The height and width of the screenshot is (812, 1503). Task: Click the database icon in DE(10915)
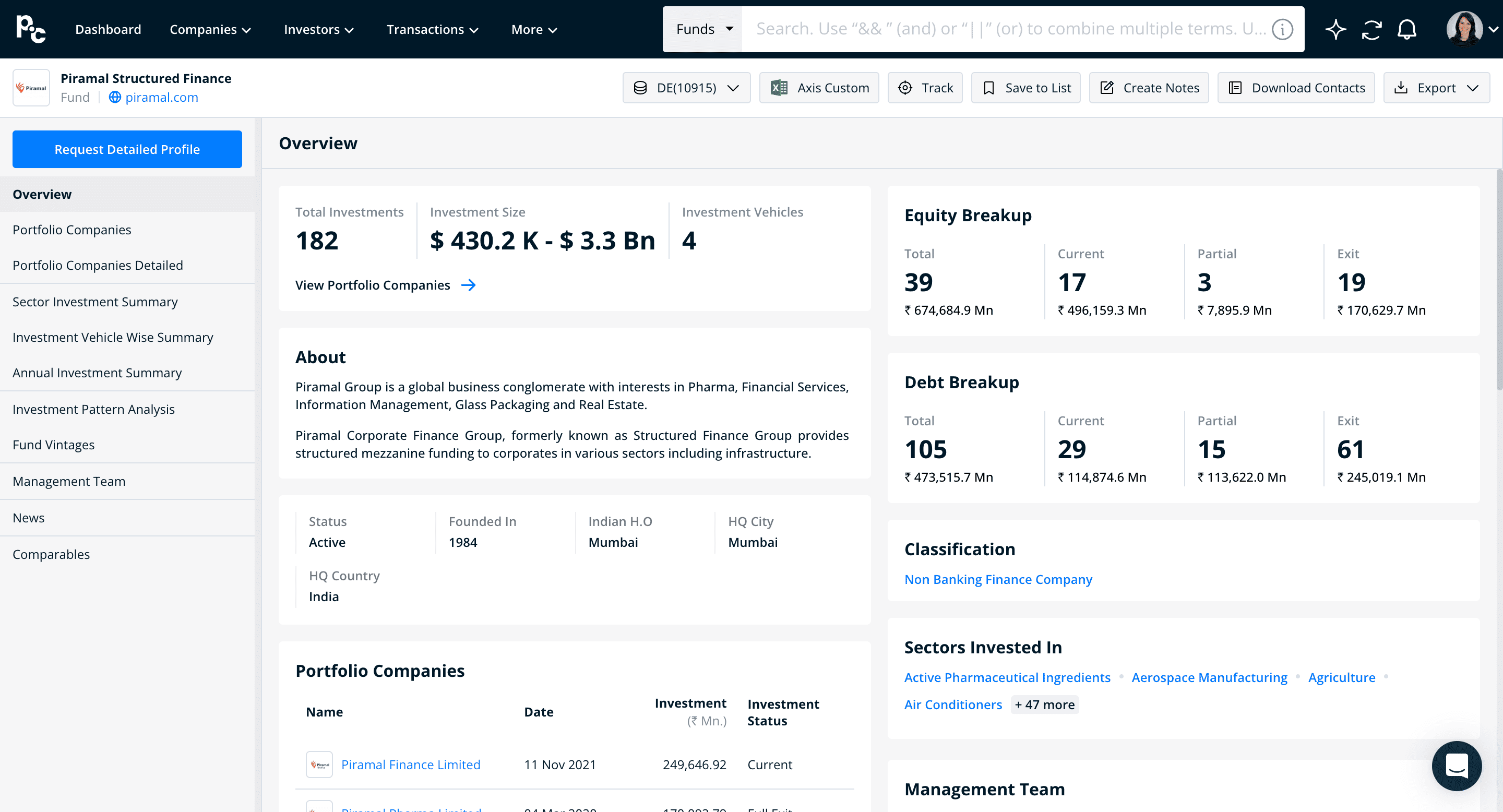click(x=640, y=88)
